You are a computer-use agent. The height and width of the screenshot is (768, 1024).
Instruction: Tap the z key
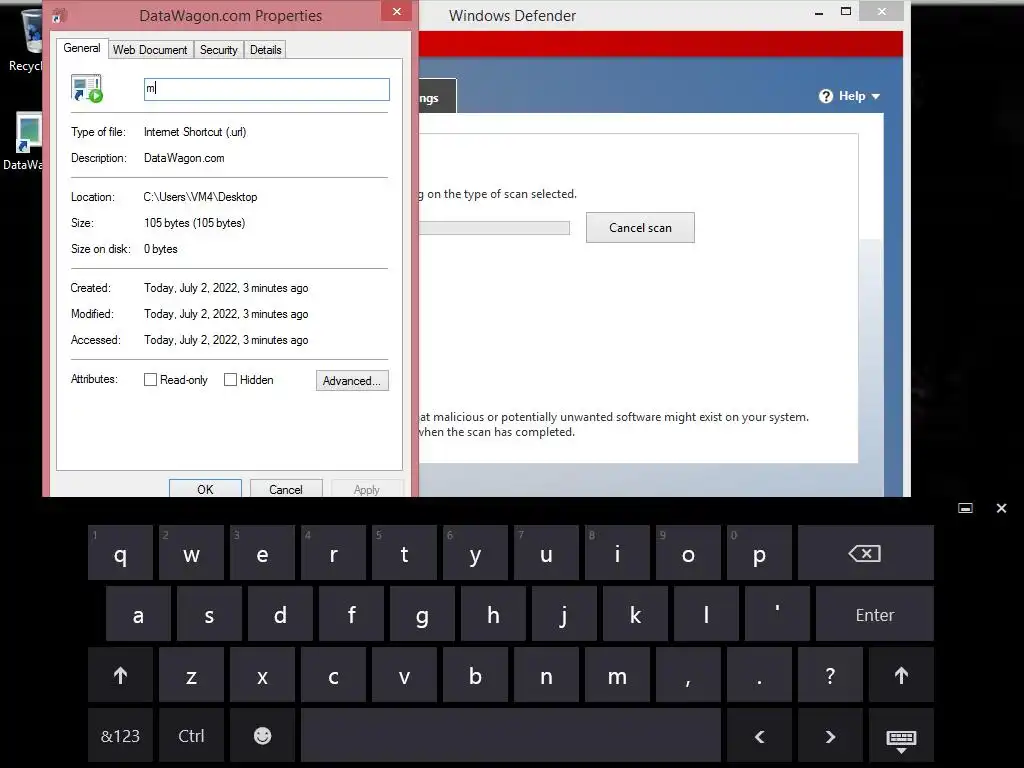[x=191, y=675]
